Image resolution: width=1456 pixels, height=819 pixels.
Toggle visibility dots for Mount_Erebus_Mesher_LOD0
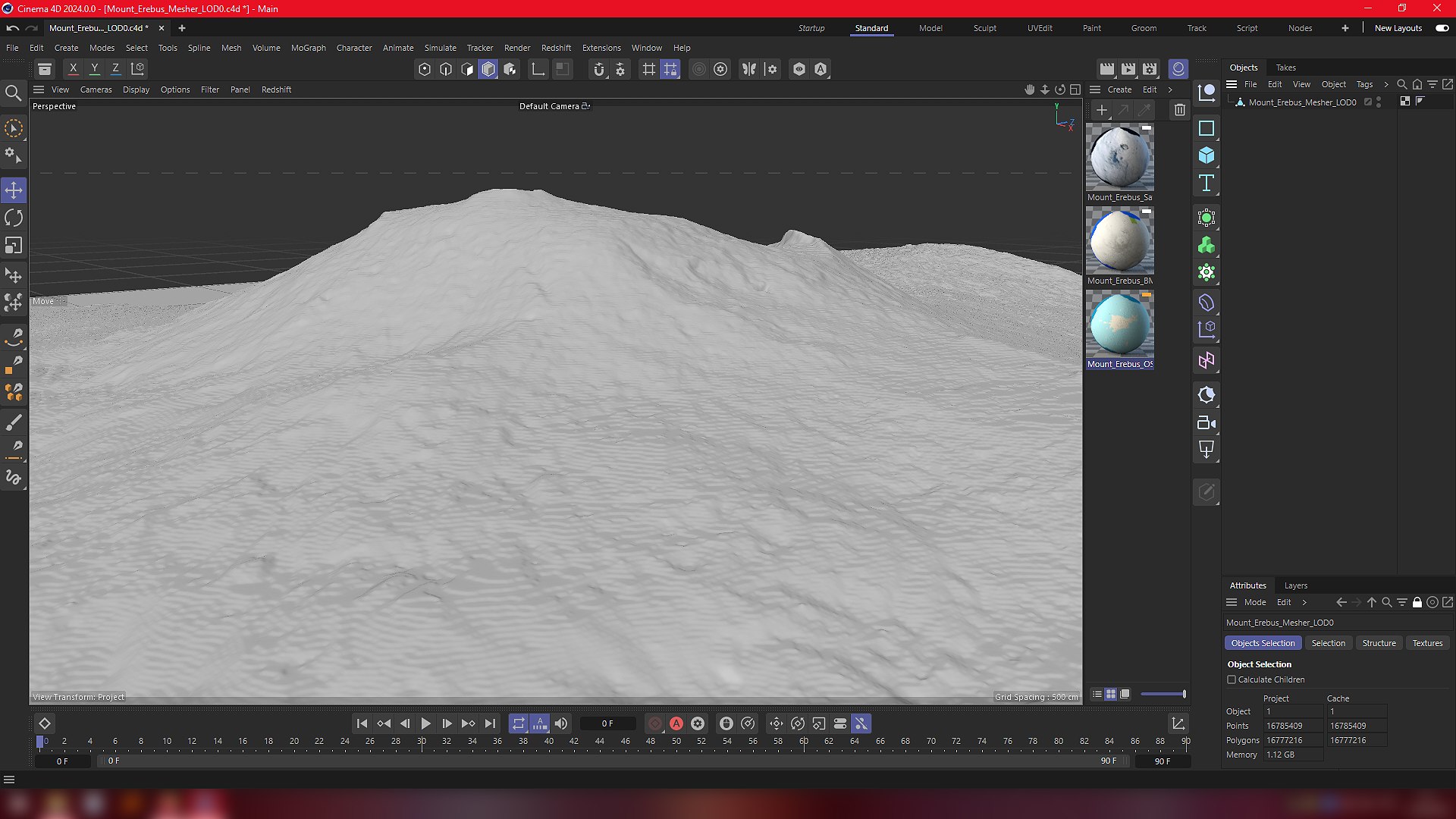click(1379, 102)
